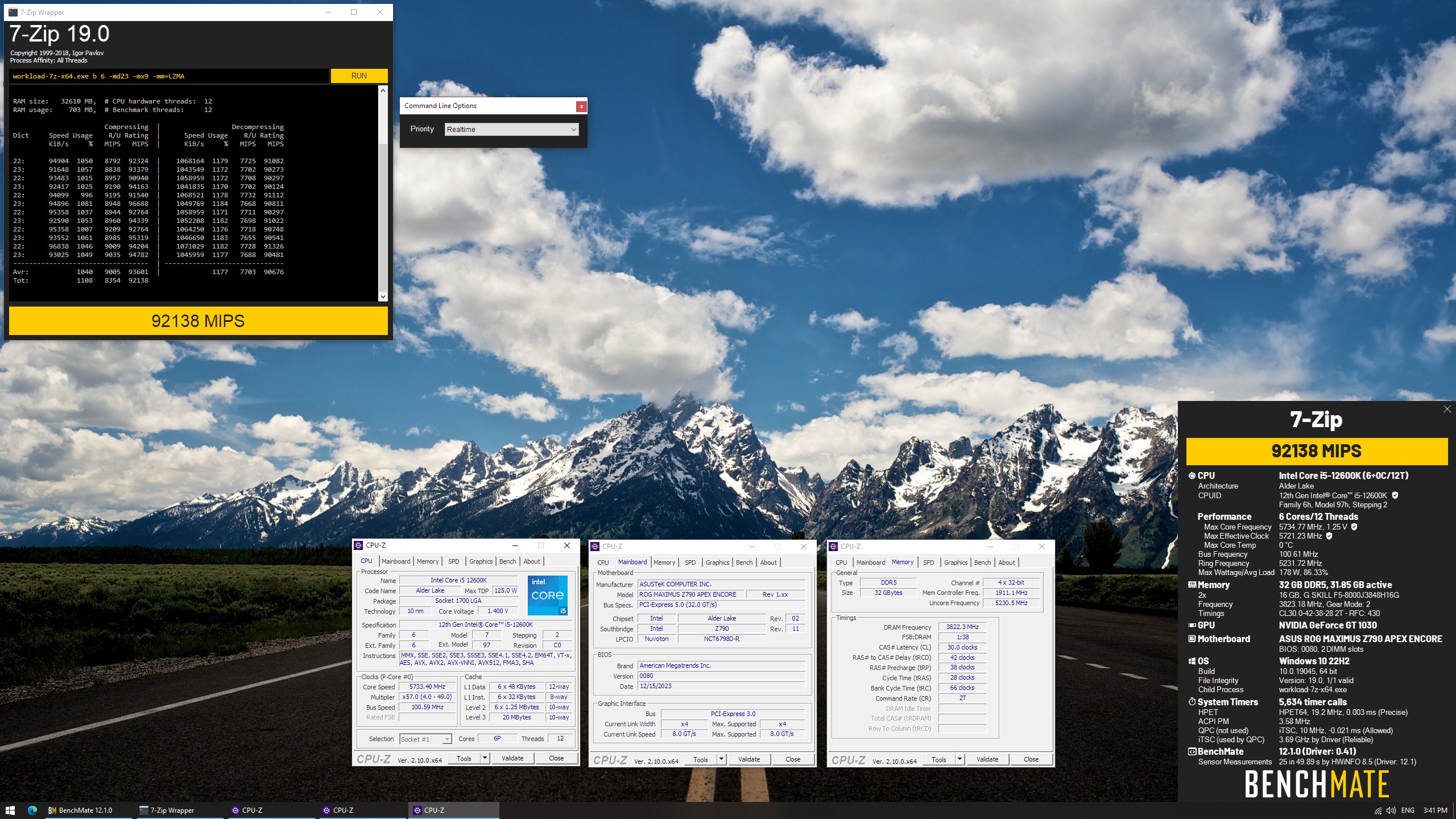Click the Max Core Frequency verified shield icon
The image size is (1456, 819).
click(1354, 527)
